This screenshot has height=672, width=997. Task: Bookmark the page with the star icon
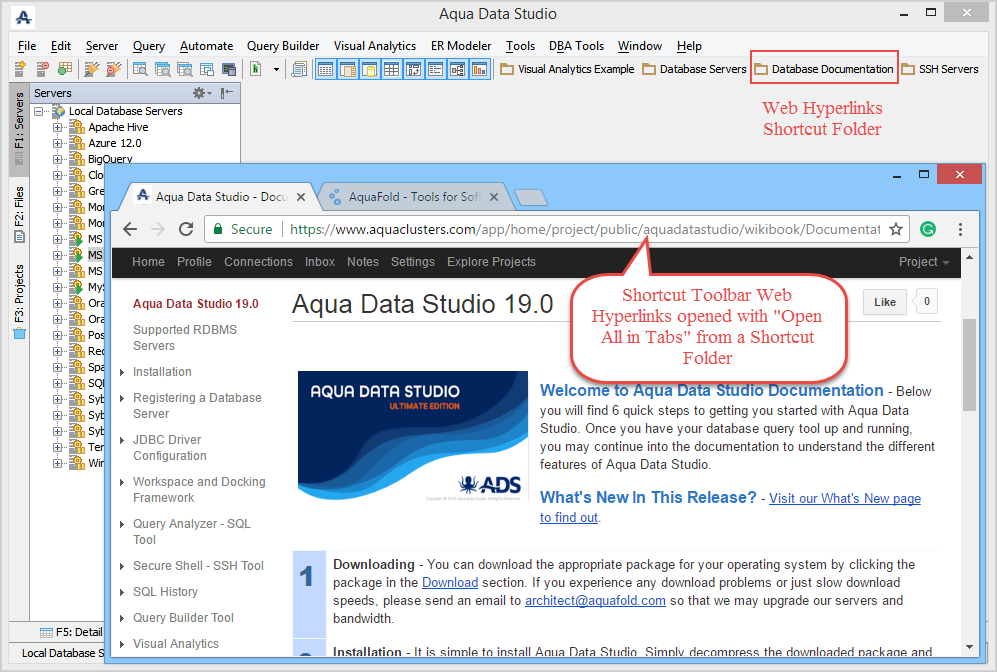896,229
